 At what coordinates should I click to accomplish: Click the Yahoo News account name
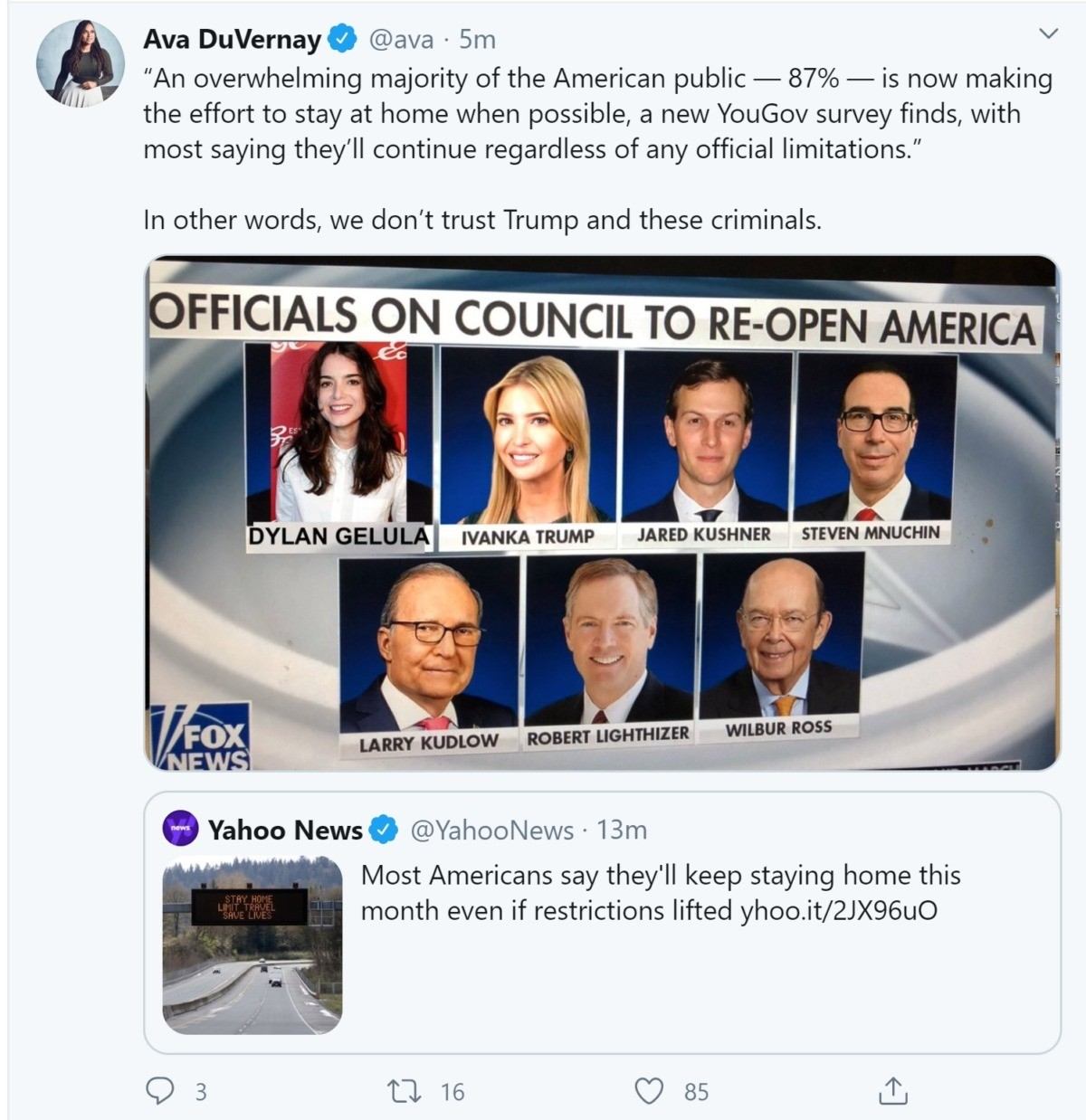285,830
